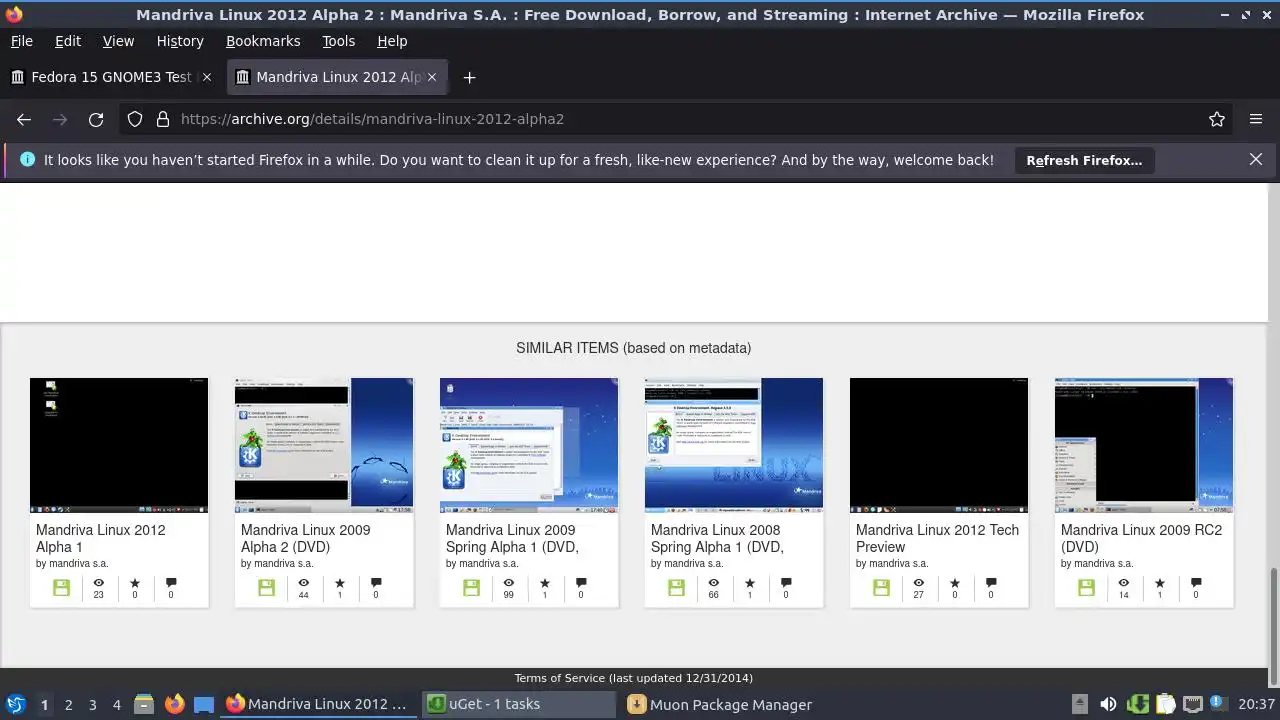Viewport: 1280px width, 720px height.
Task: Open the Bookmarks menu
Action: (263, 41)
